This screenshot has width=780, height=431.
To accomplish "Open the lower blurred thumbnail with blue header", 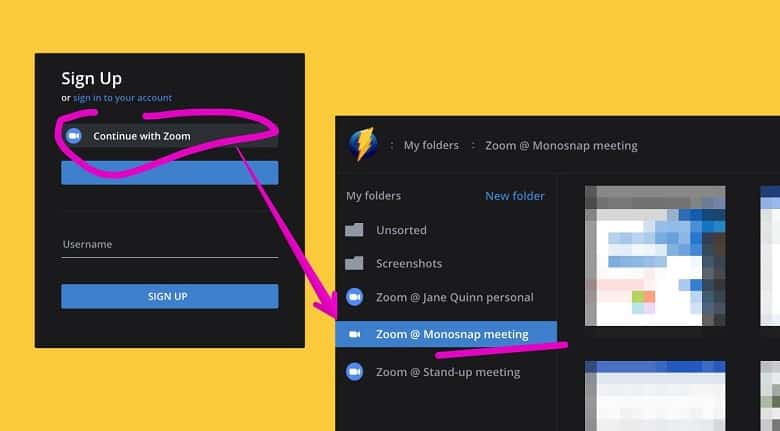I will (655, 396).
